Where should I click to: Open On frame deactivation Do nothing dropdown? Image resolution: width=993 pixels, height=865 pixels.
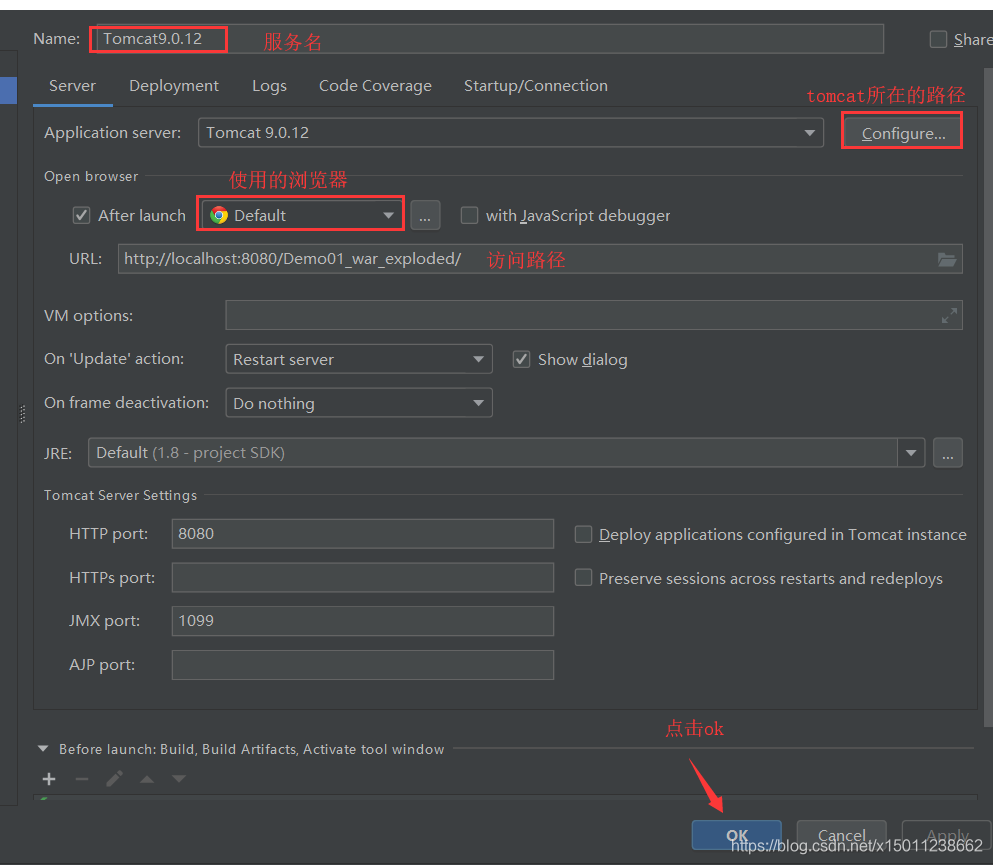(x=359, y=403)
